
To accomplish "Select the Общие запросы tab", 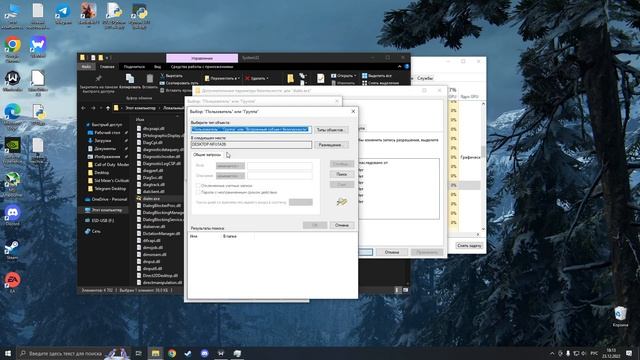I will click(x=207, y=155).
